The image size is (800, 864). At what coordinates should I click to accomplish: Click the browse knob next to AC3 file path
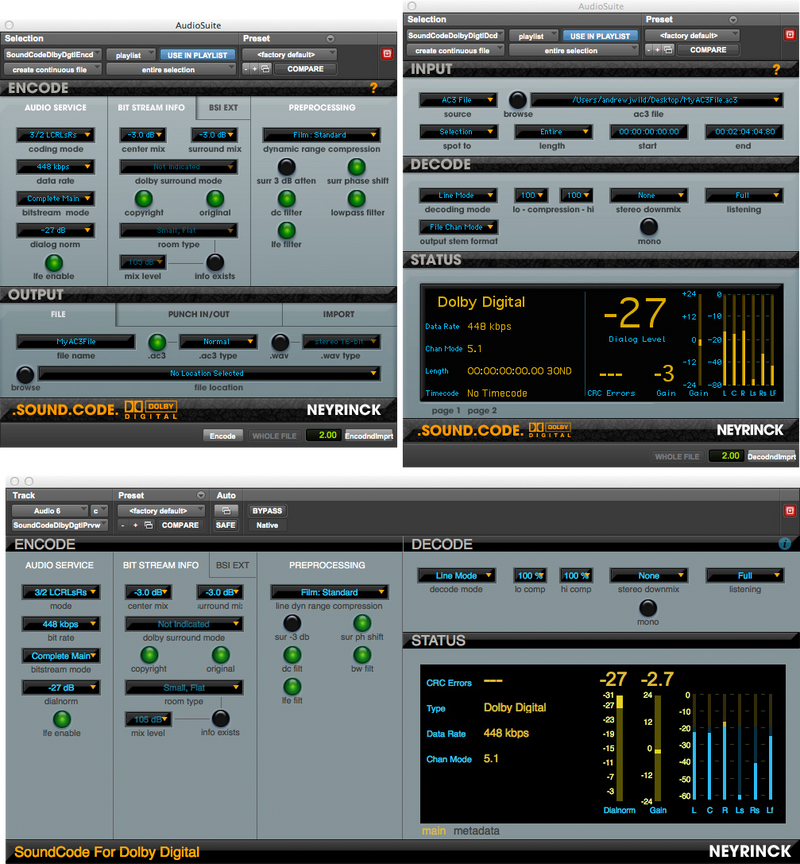pos(517,100)
